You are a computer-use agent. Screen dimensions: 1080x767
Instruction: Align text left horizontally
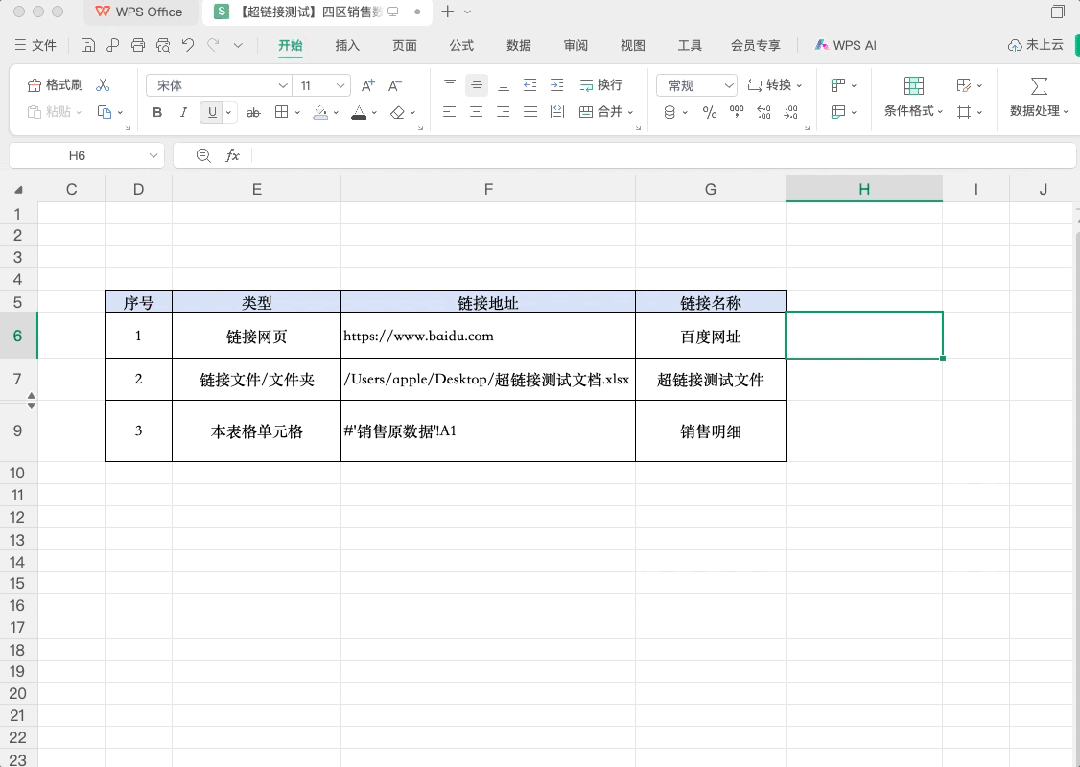[x=450, y=112]
